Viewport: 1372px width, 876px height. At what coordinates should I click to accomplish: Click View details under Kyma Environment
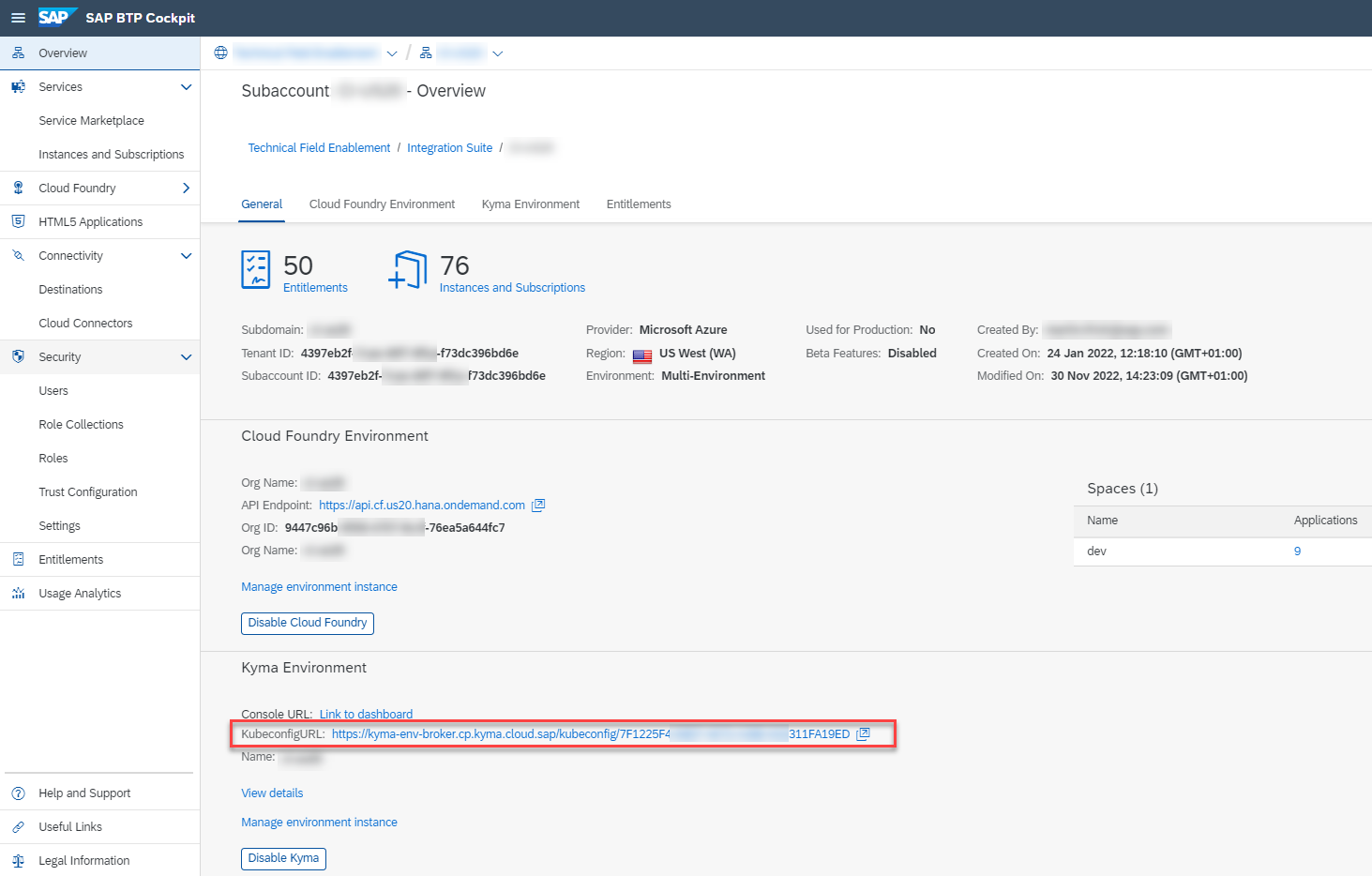pyautogui.click(x=272, y=793)
